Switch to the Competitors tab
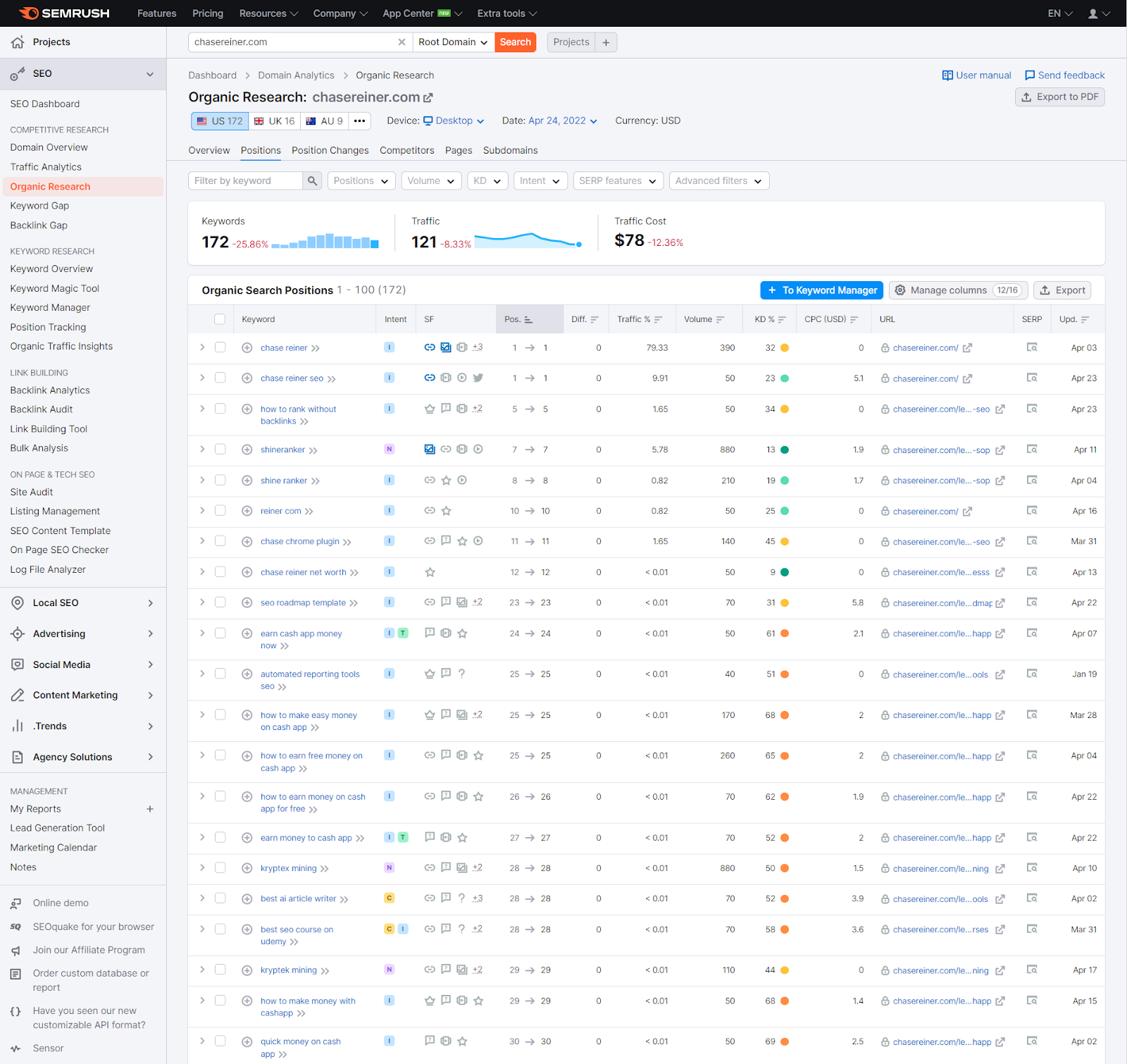 click(x=407, y=151)
